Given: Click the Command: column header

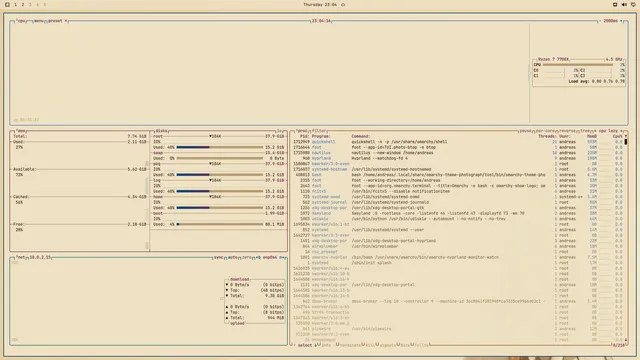Looking at the screenshot, I should [x=361, y=136].
